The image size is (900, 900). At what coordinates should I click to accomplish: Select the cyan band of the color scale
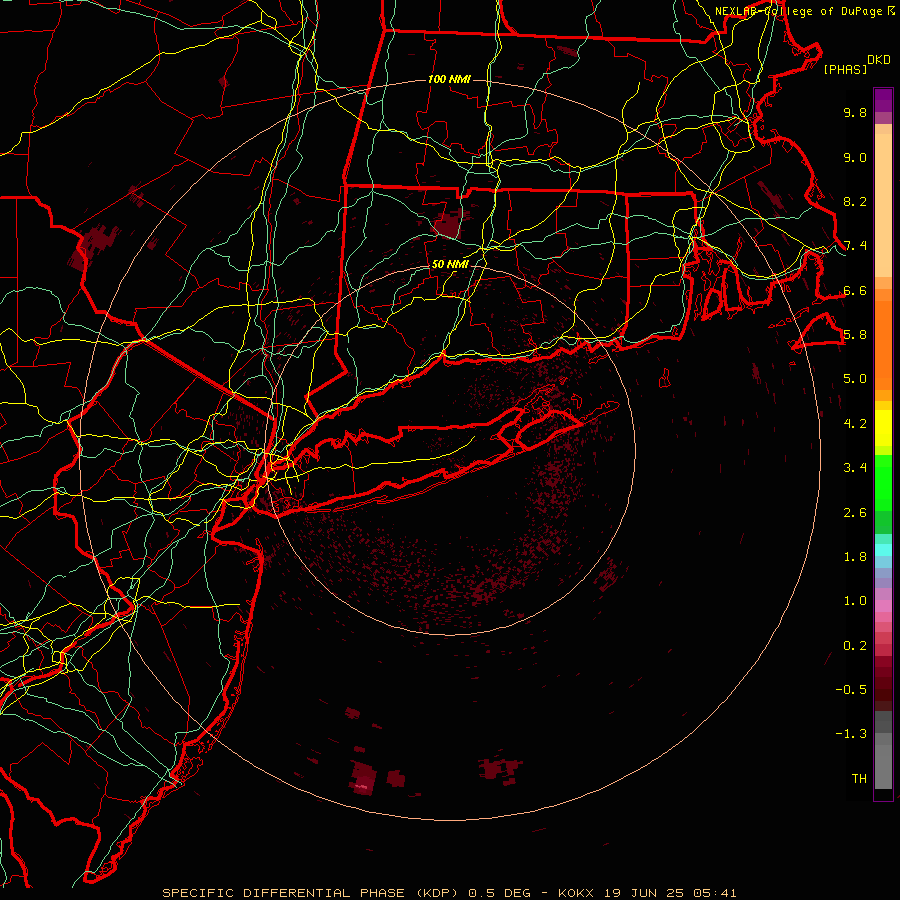(x=883, y=549)
